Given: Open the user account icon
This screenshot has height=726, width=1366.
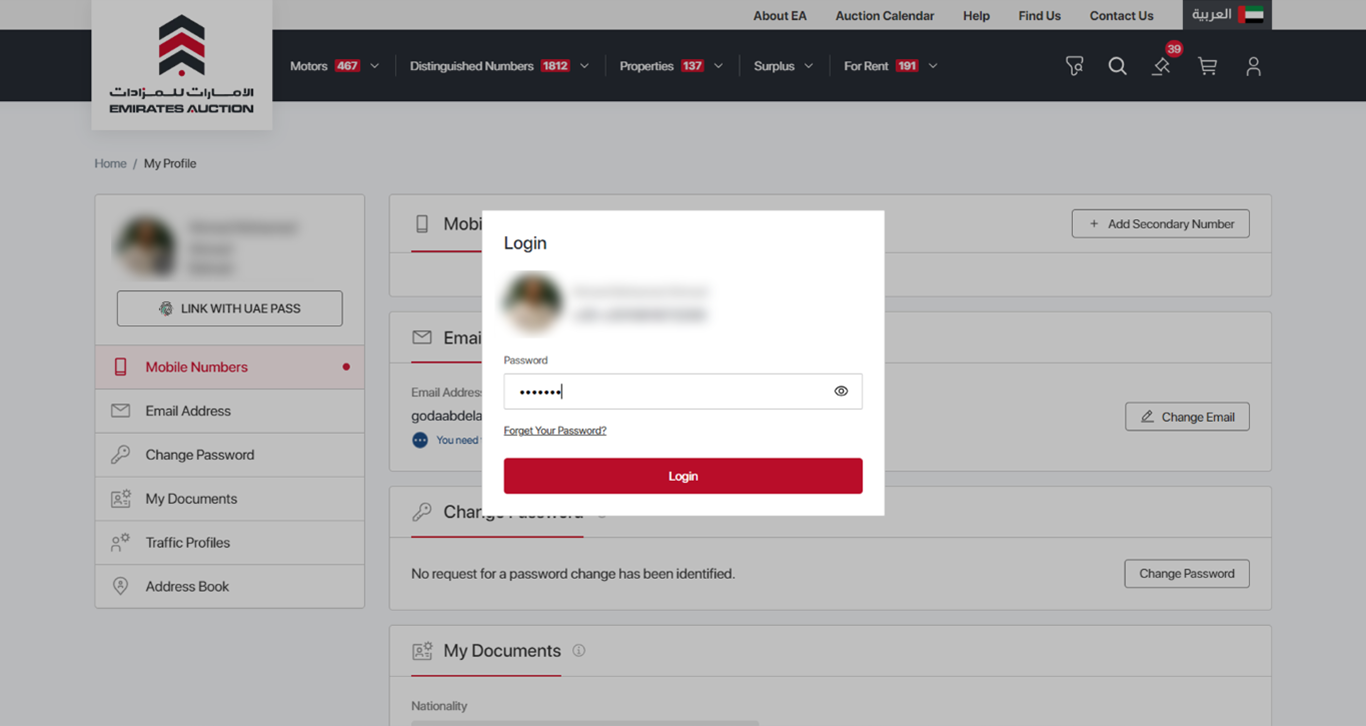Looking at the screenshot, I should (1253, 66).
